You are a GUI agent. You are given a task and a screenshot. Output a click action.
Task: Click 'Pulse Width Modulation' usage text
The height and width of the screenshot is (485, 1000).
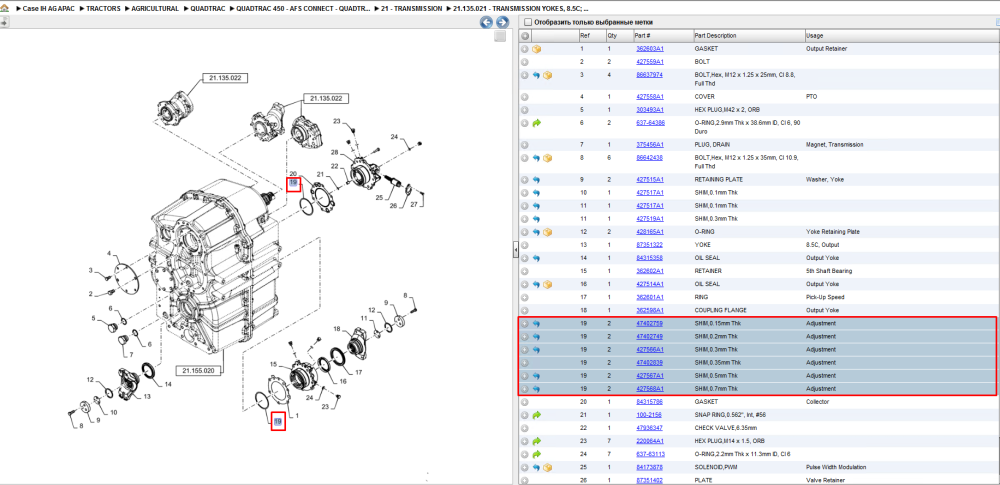point(835,467)
